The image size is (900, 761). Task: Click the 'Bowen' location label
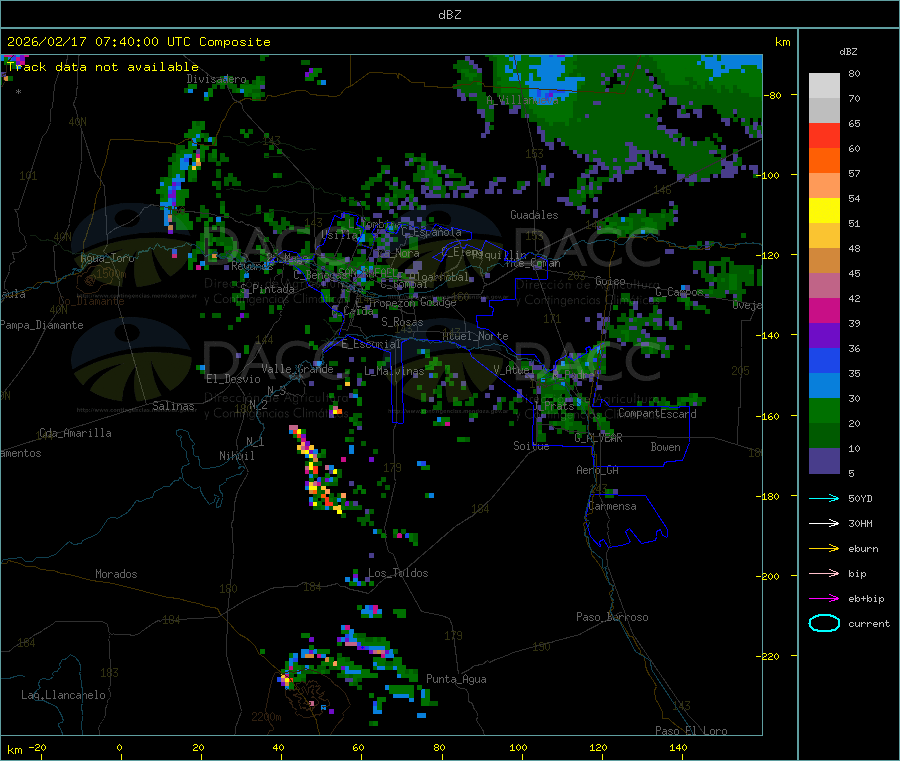pos(665,447)
